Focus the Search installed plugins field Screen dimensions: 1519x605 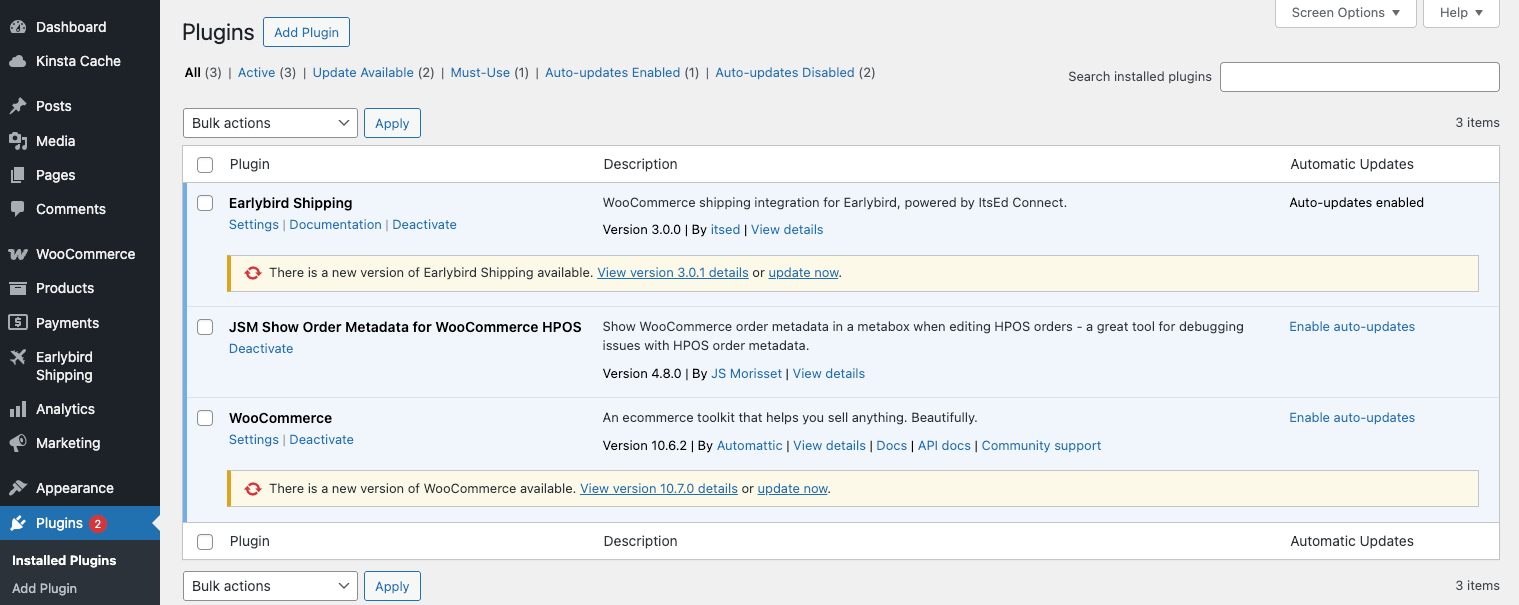1360,77
